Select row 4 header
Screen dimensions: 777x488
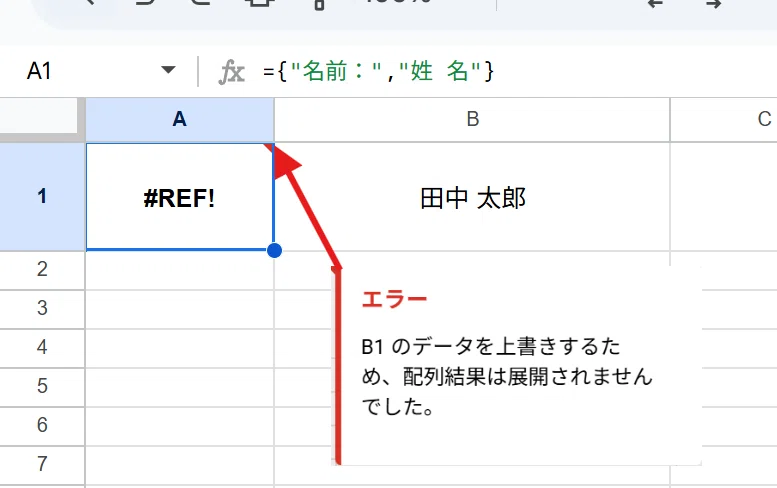pyautogui.click(x=42, y=348)
